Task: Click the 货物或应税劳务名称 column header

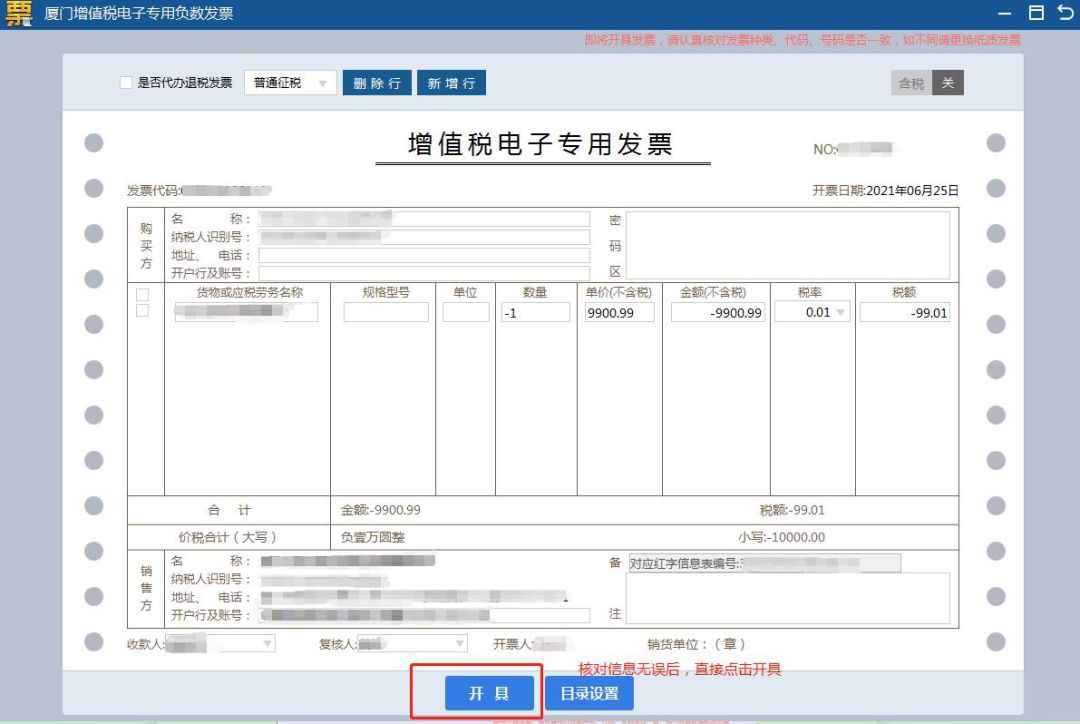Action: tap(249, 292)
